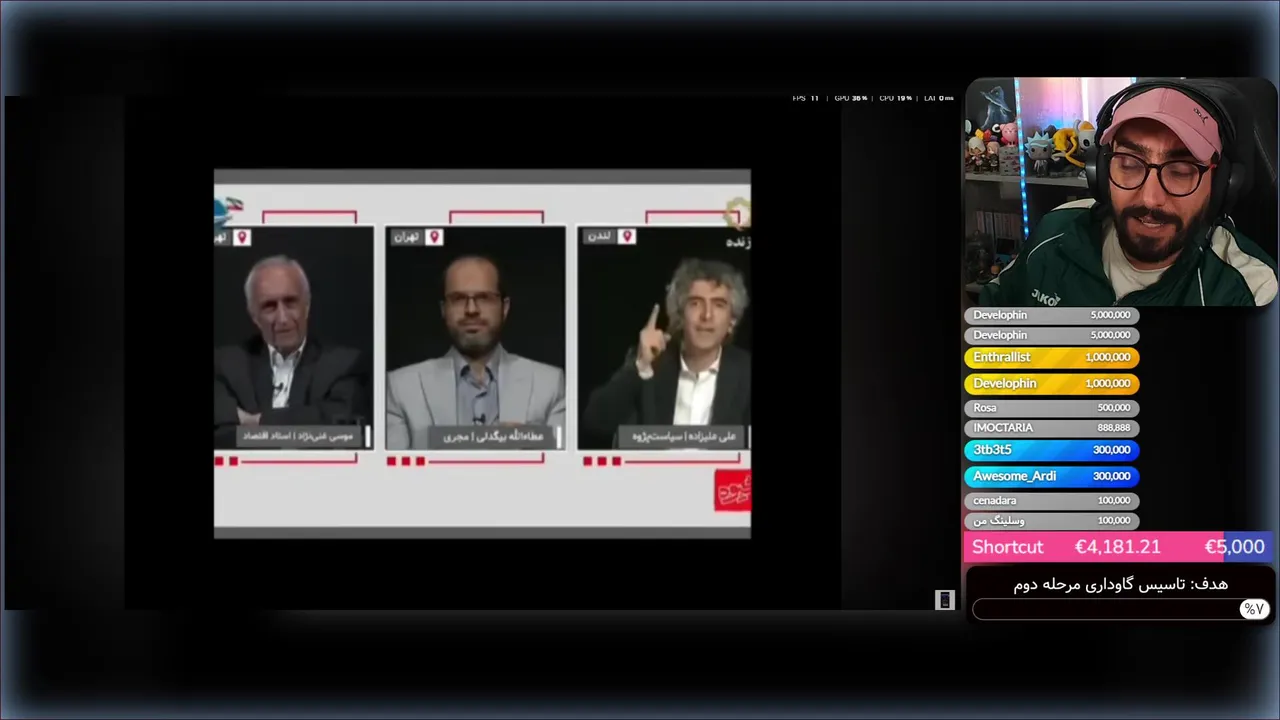Select the yellow Develophin 1,000,000 donor row
Viewport: 1280px width, 720px height.
point(1052,383)
